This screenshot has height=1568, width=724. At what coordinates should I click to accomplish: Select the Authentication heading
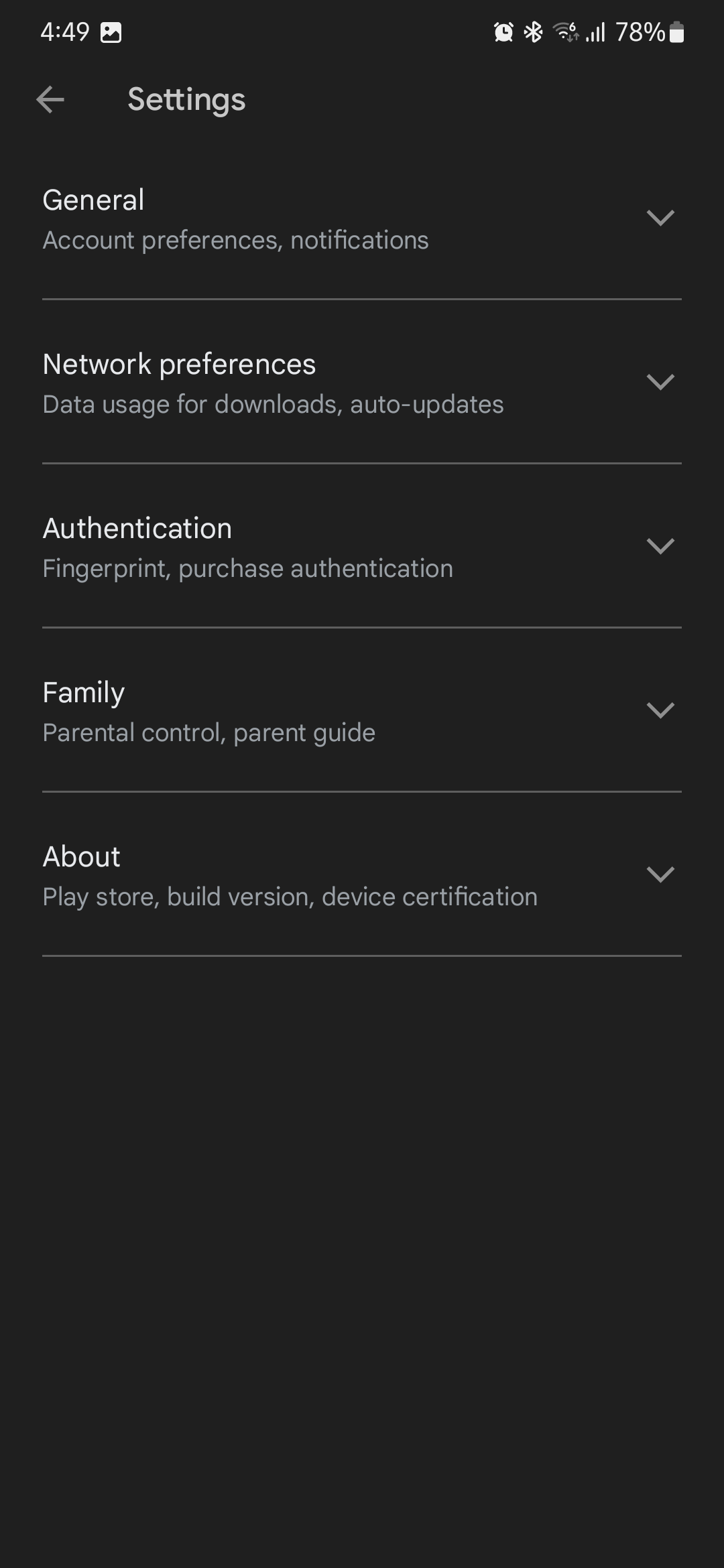137,528
